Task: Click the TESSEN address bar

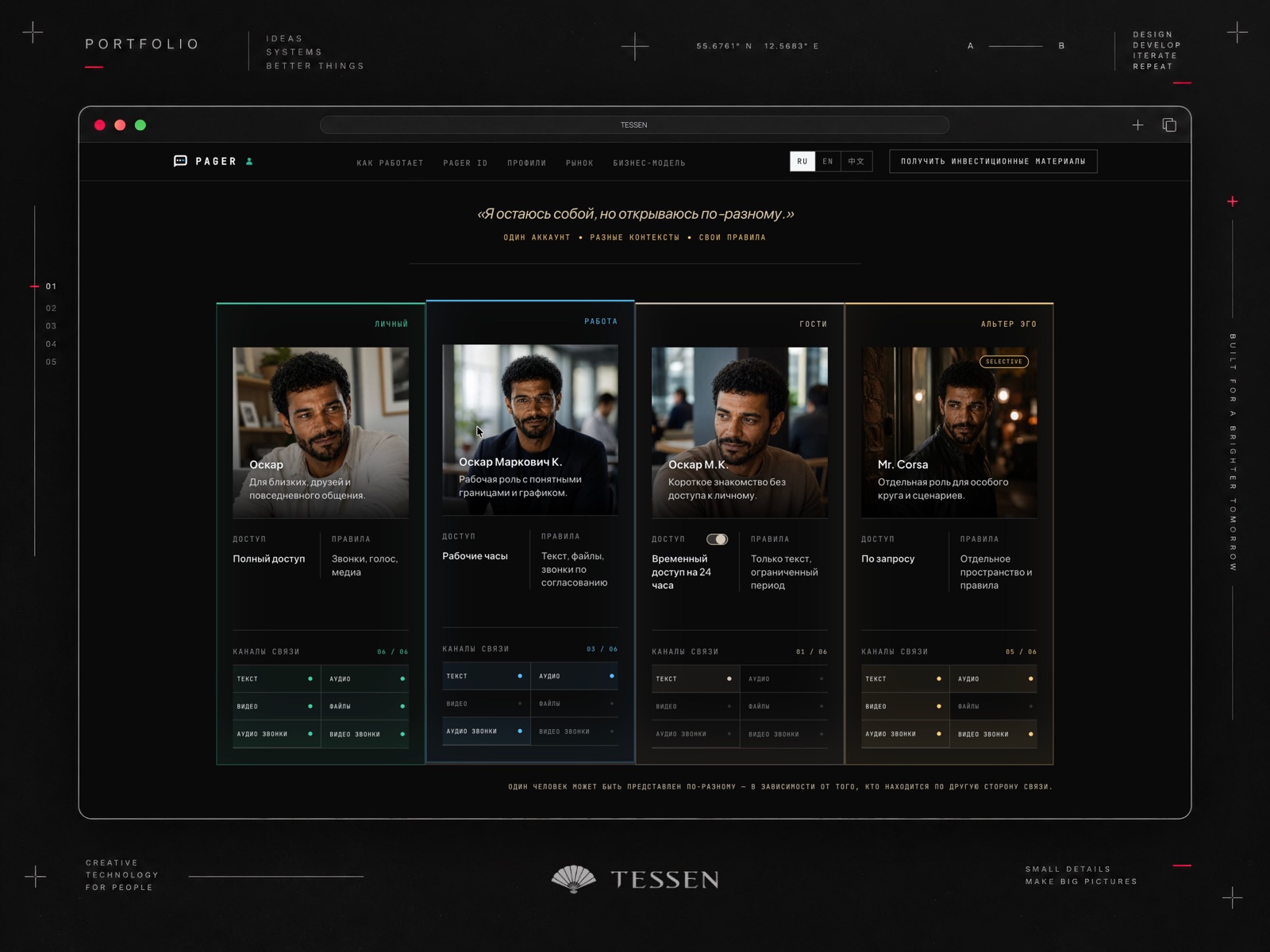Action: [x=634, y=125]
